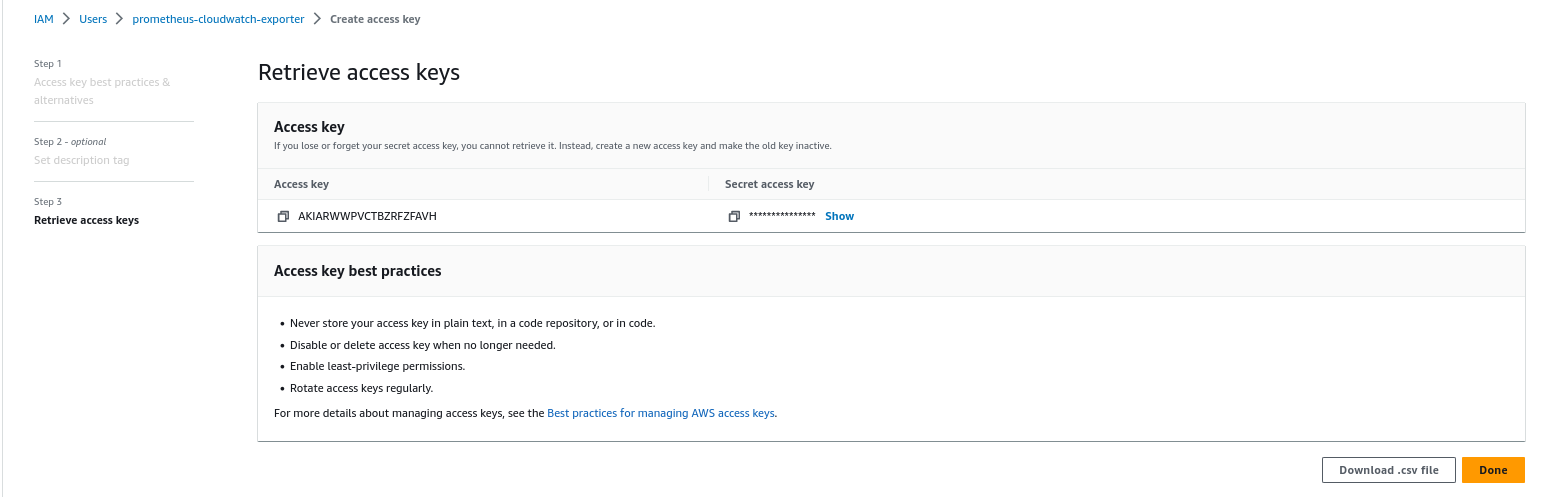The image size is (1544, 497).
Task: Click the Secret access key column header
Action: (x=769, y=184)
